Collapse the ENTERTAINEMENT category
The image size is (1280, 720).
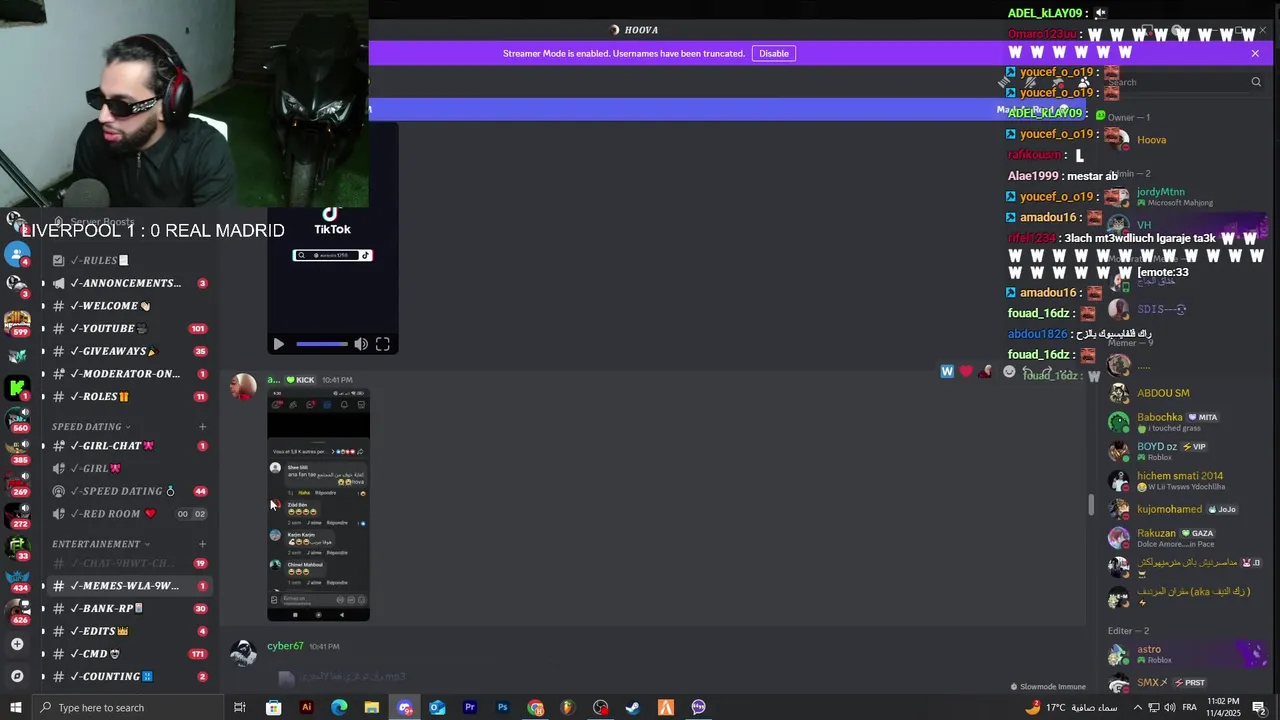tap(100, 544)
